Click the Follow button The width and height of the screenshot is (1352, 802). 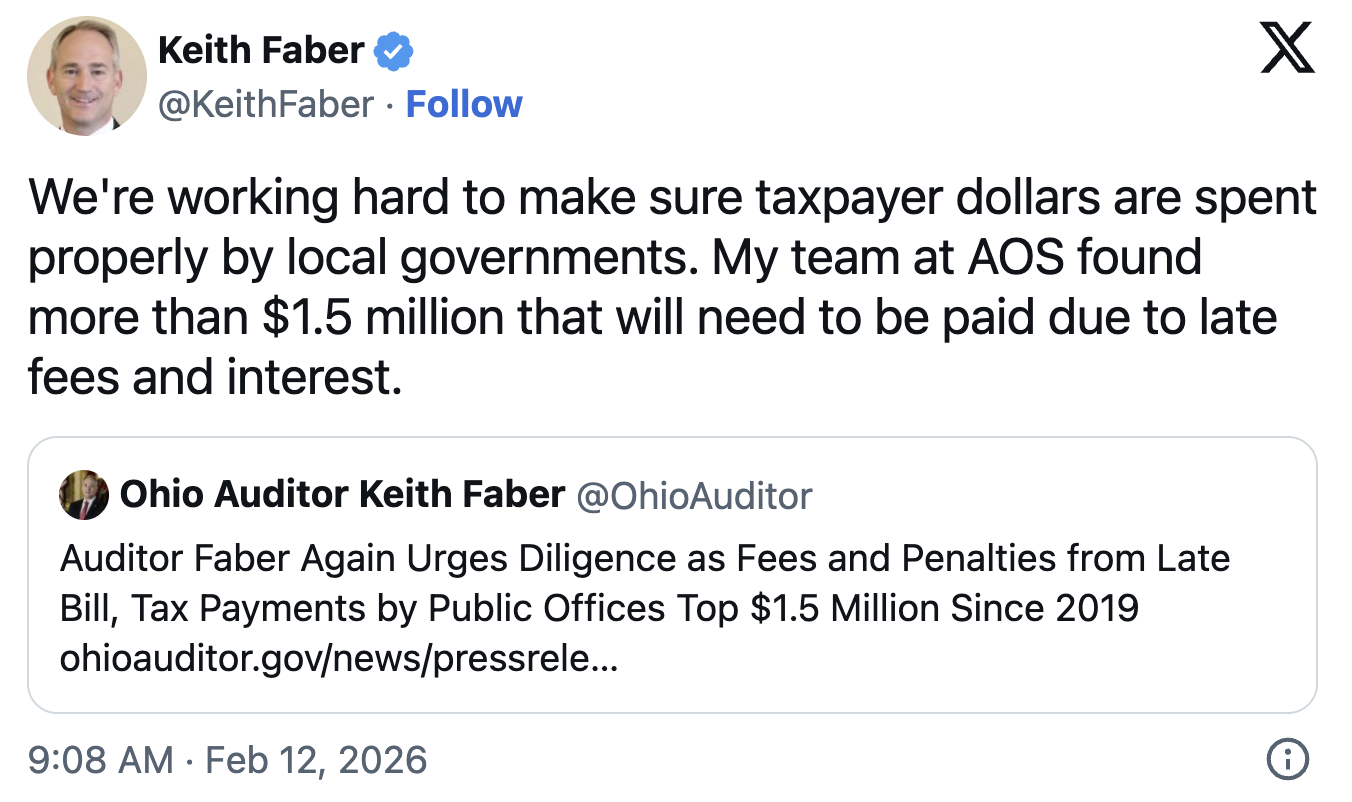pyautogui.click(x=464, y=103)
